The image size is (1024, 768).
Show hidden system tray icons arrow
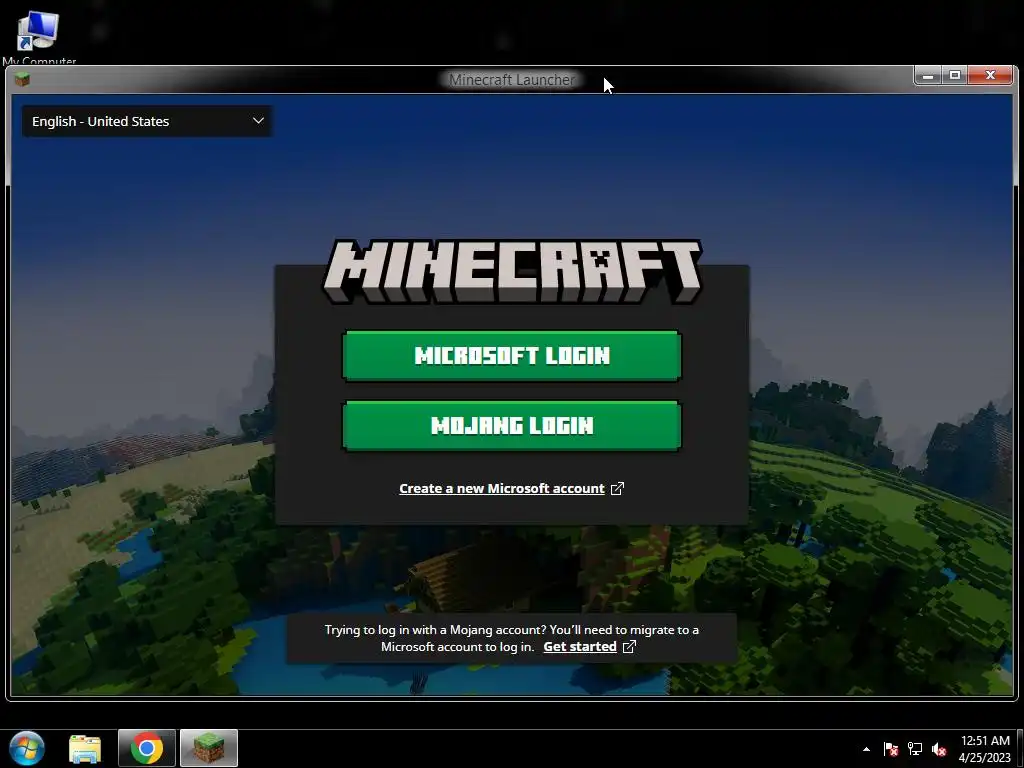pos(867,749)
